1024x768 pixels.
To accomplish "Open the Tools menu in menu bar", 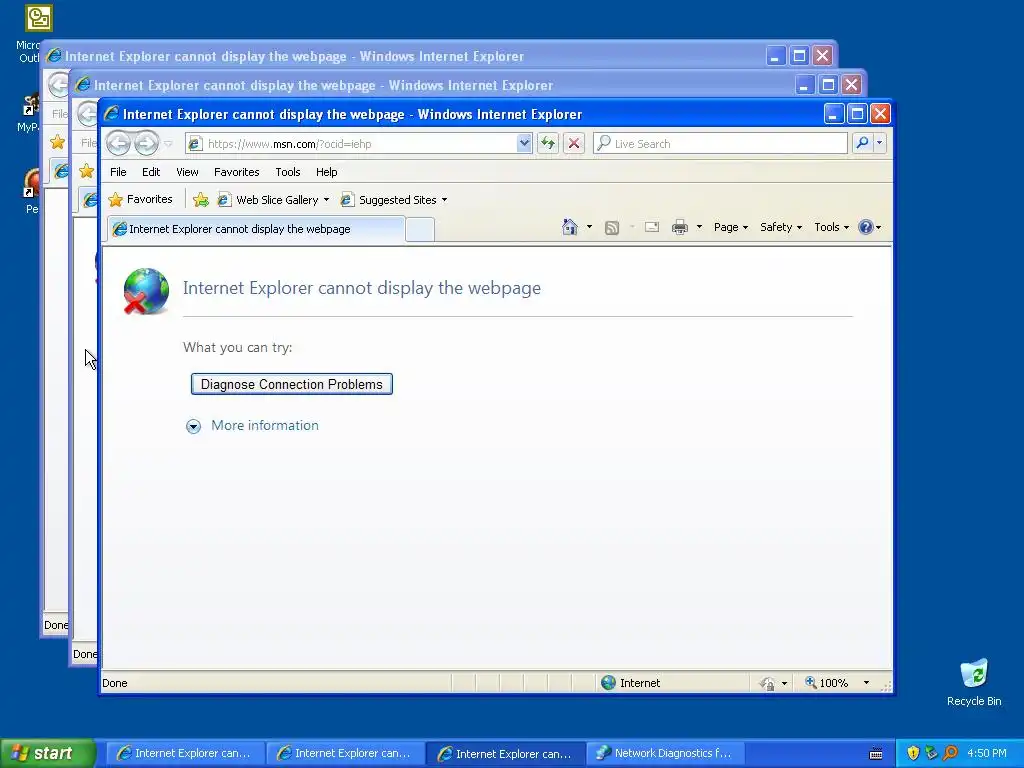I will pyautogui.click(x=288, y=172).
